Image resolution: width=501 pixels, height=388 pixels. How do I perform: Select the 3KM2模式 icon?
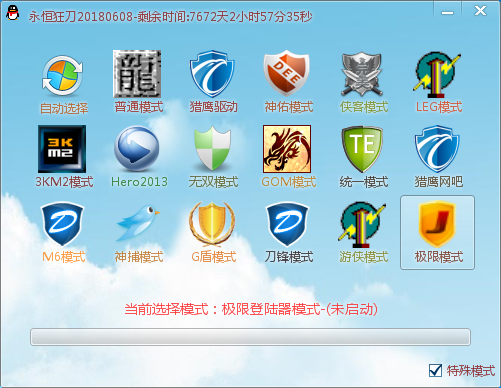[x=62, y=149]
